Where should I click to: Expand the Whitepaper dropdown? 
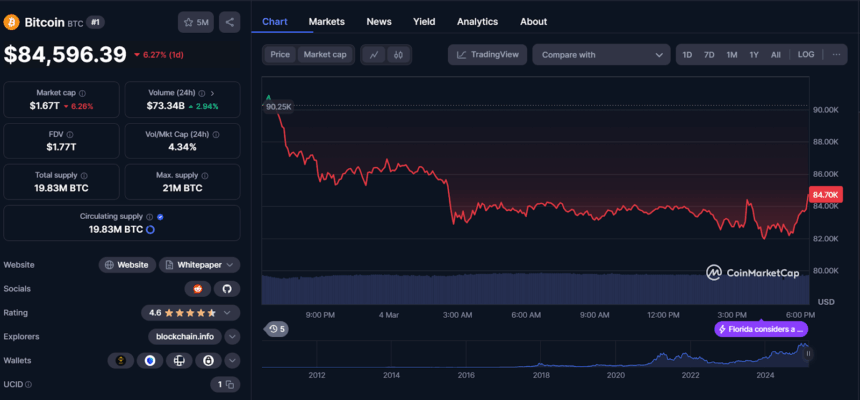[200, 265]
